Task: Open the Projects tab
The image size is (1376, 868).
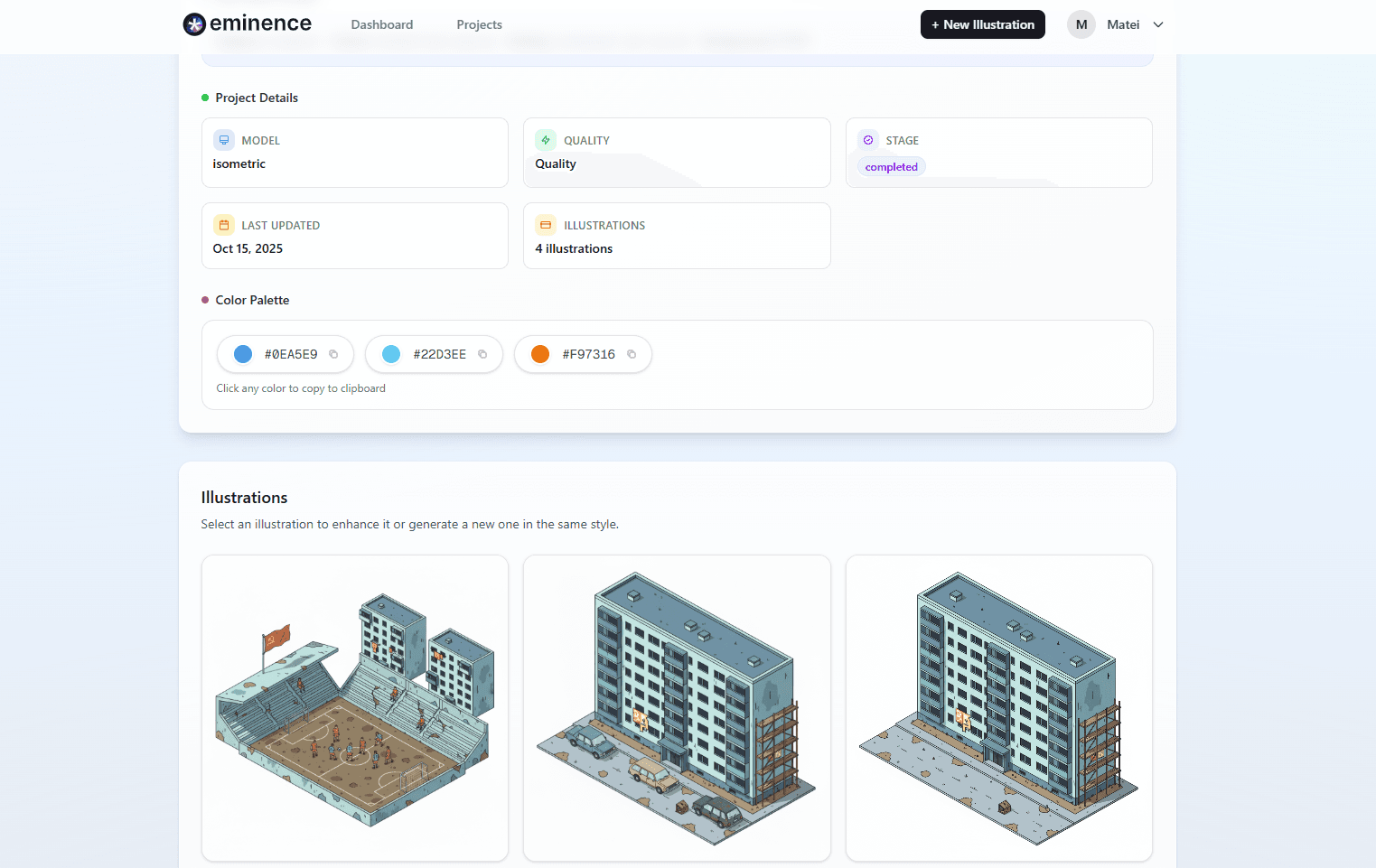Action: point(479,24)
